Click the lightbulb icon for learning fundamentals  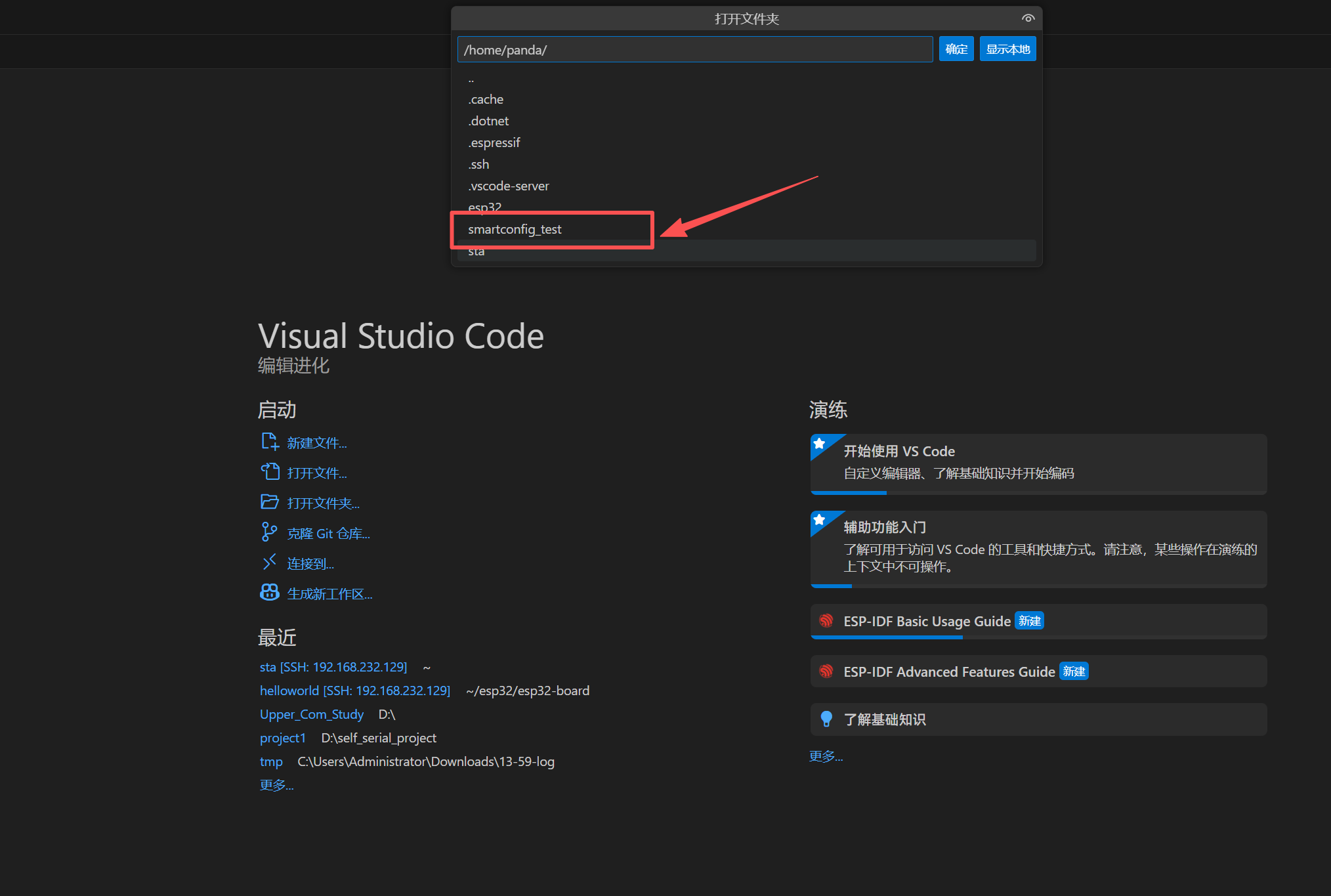tap(826, 719)
